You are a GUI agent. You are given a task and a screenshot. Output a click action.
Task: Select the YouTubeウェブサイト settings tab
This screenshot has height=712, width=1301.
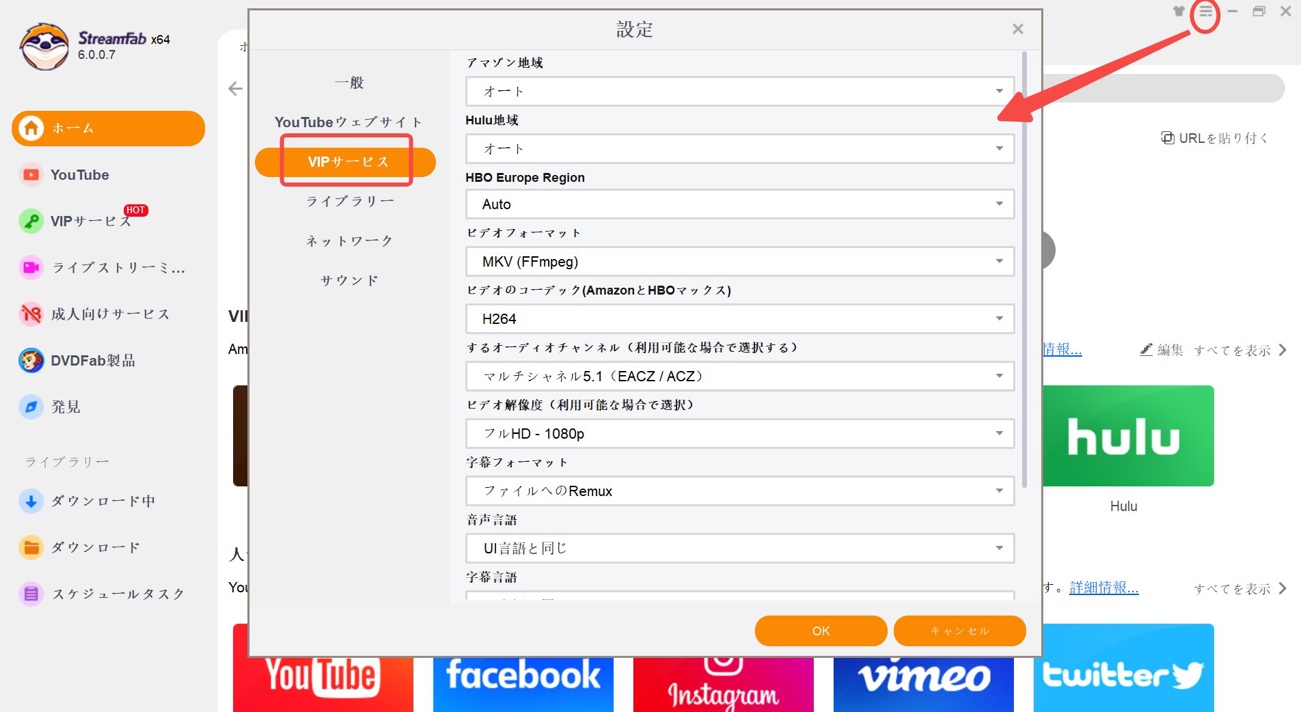pos(349,122)
